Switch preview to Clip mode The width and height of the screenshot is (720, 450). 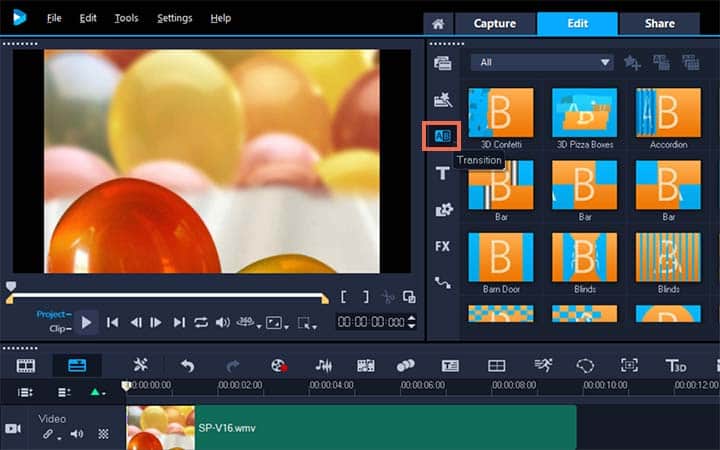[x=58, y=327]
